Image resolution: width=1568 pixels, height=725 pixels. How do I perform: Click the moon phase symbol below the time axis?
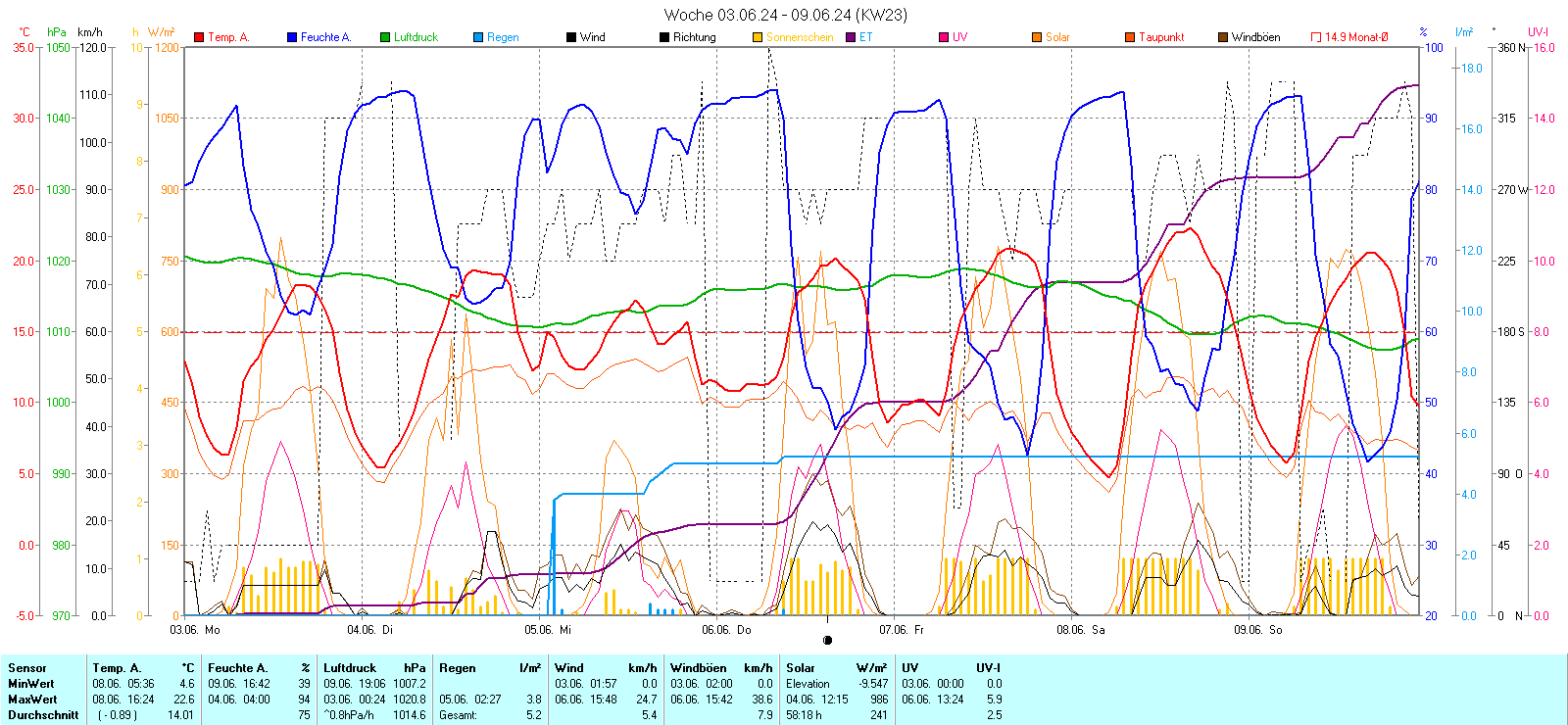point(827,641)
